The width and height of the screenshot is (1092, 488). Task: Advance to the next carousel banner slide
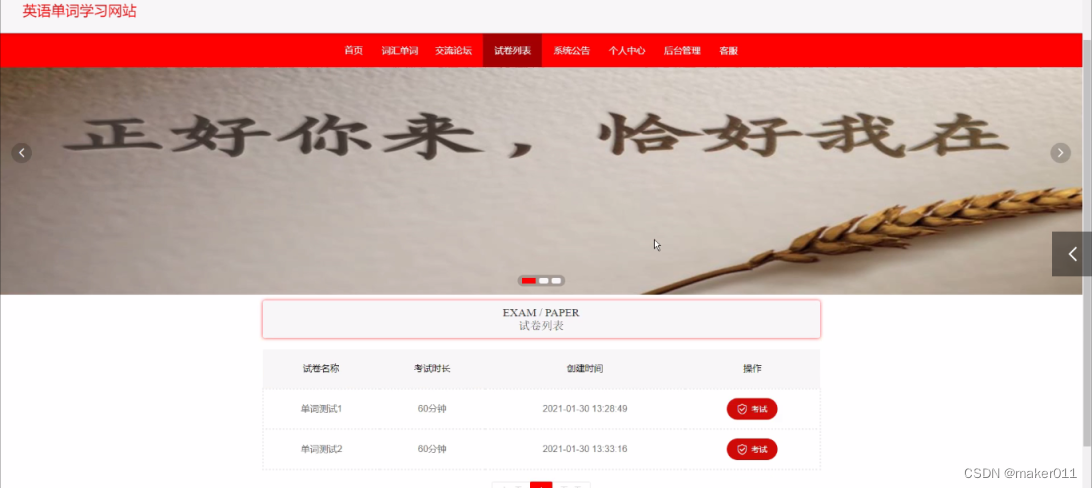tap(1060, 152)
